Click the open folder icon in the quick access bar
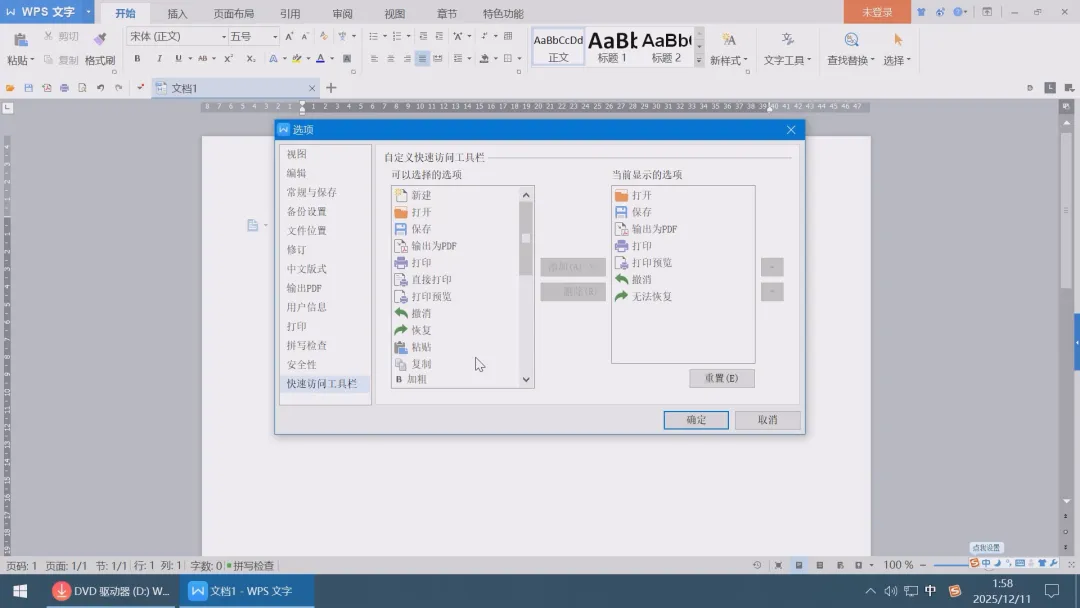The width and height of the screenshot is (1080, 608). [x=10, y=88]
